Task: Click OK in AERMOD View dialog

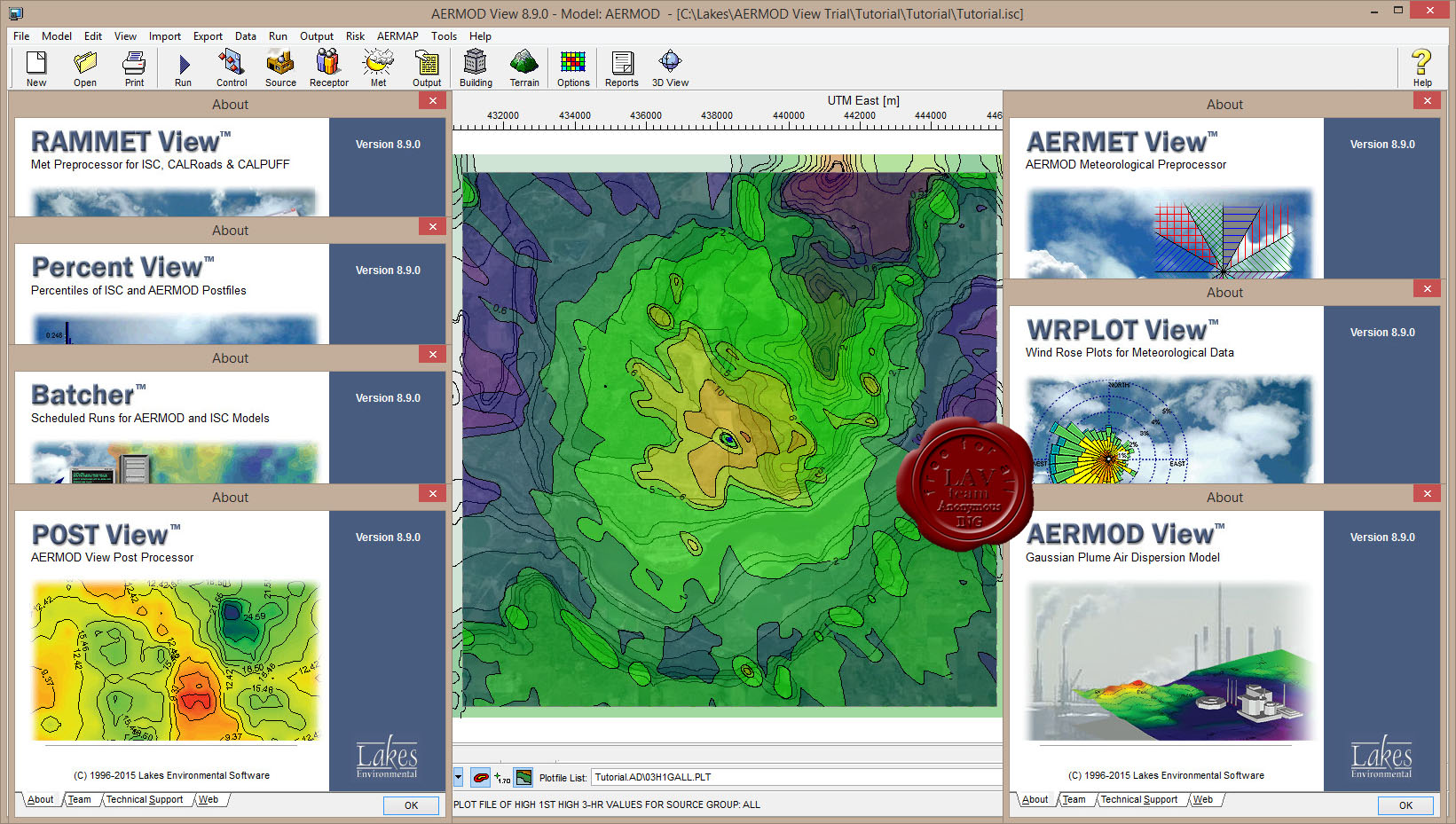Action: pos(1405,805)
